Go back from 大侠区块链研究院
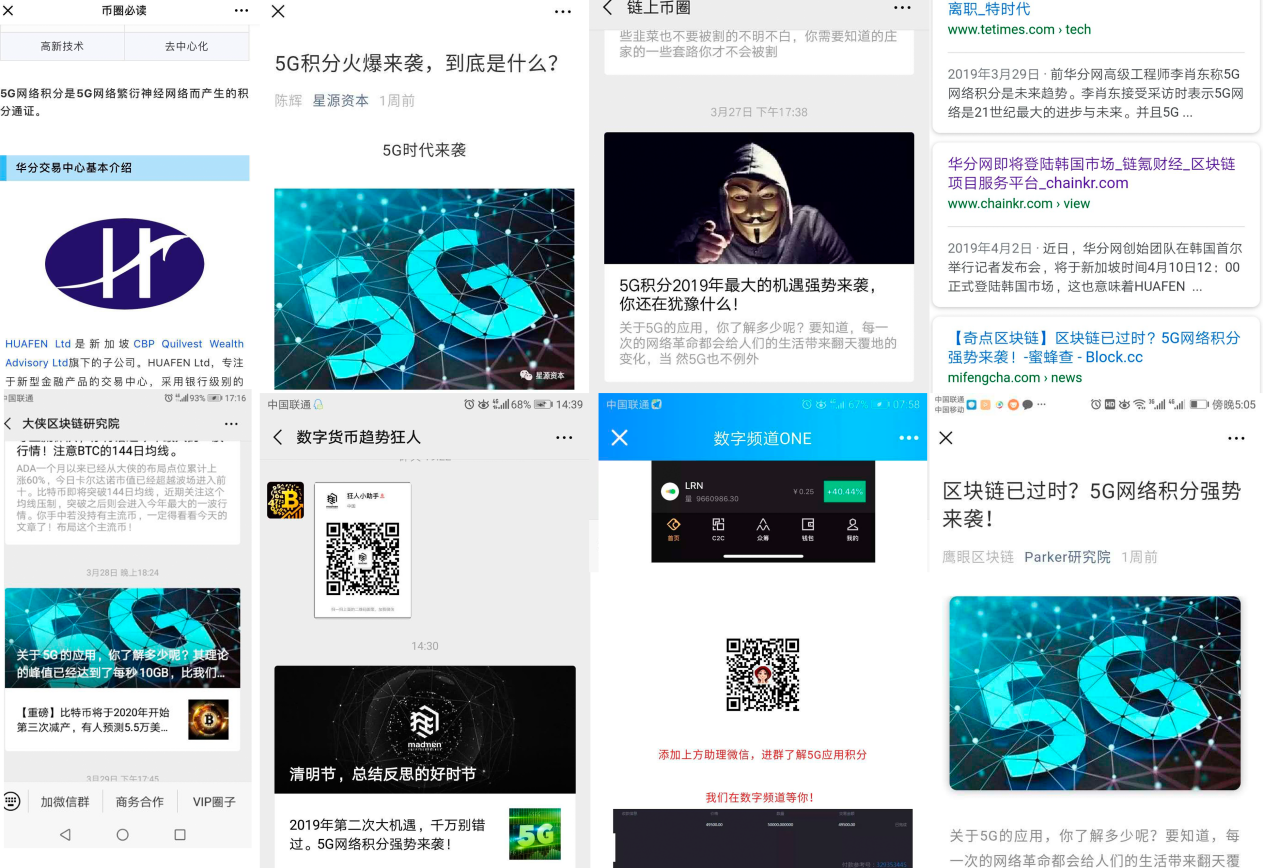 [9, 424]
